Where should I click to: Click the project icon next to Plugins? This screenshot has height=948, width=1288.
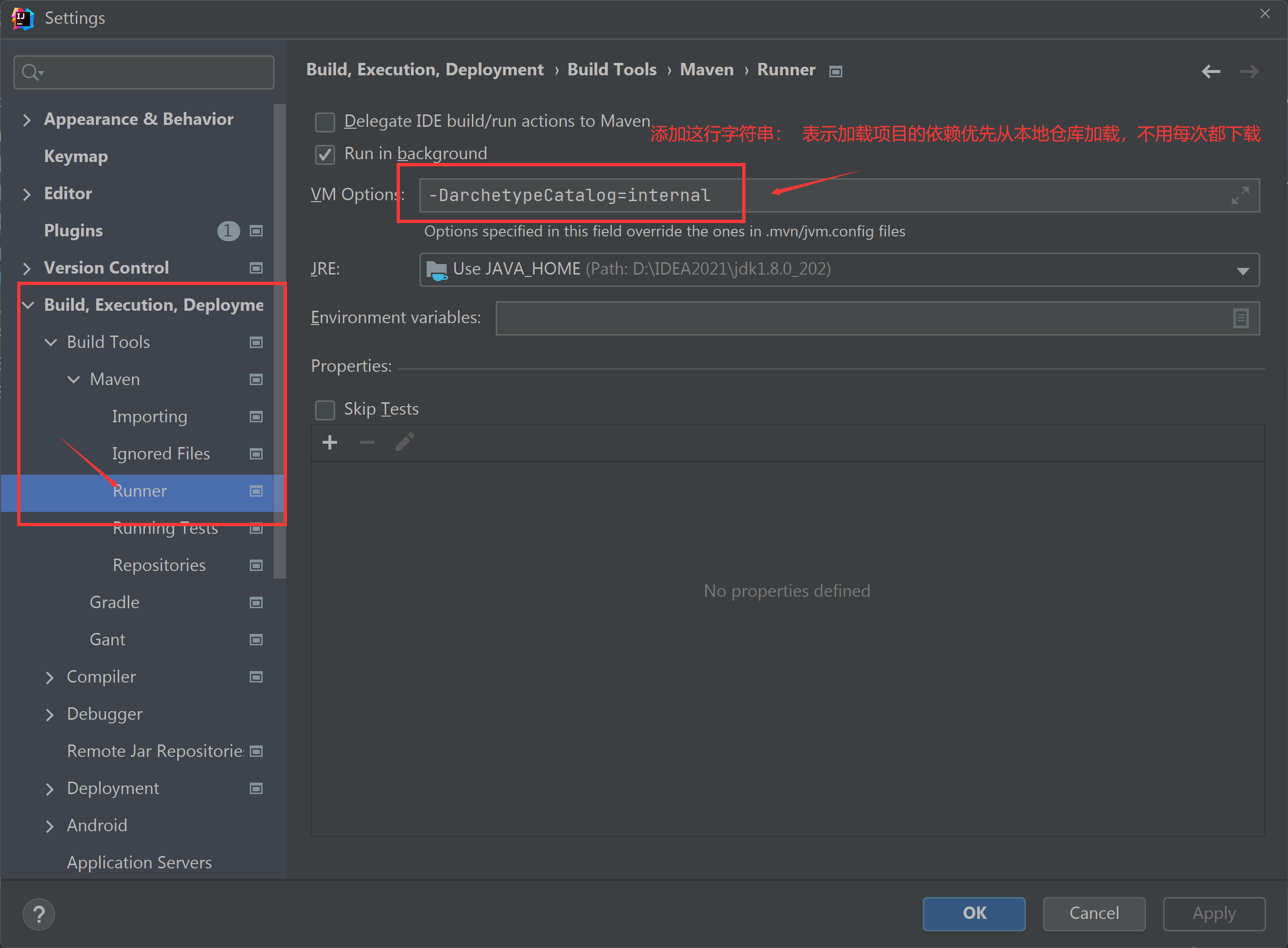pyautogui.click(x=256, y=231)
